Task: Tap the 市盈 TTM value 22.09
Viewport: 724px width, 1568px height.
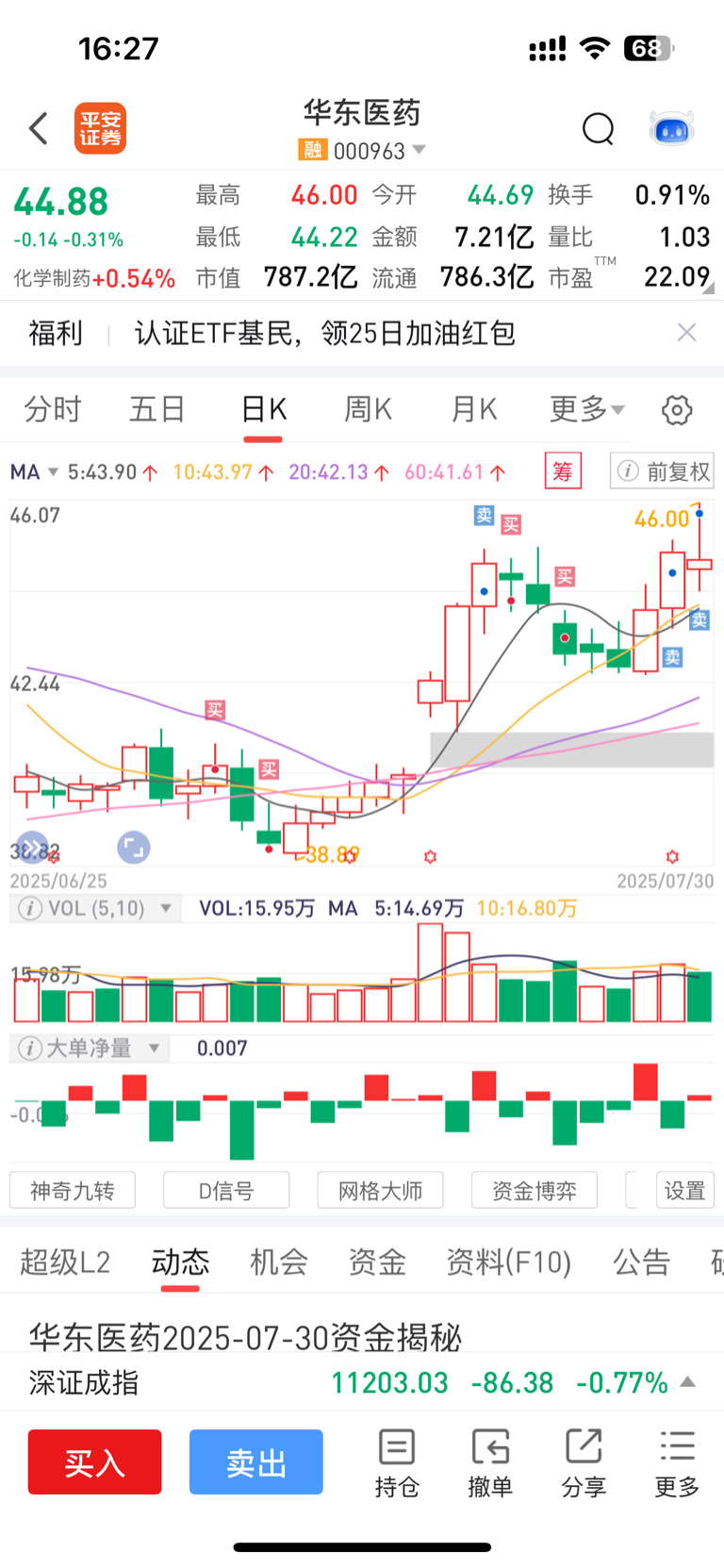Action: tap(677, 276)
